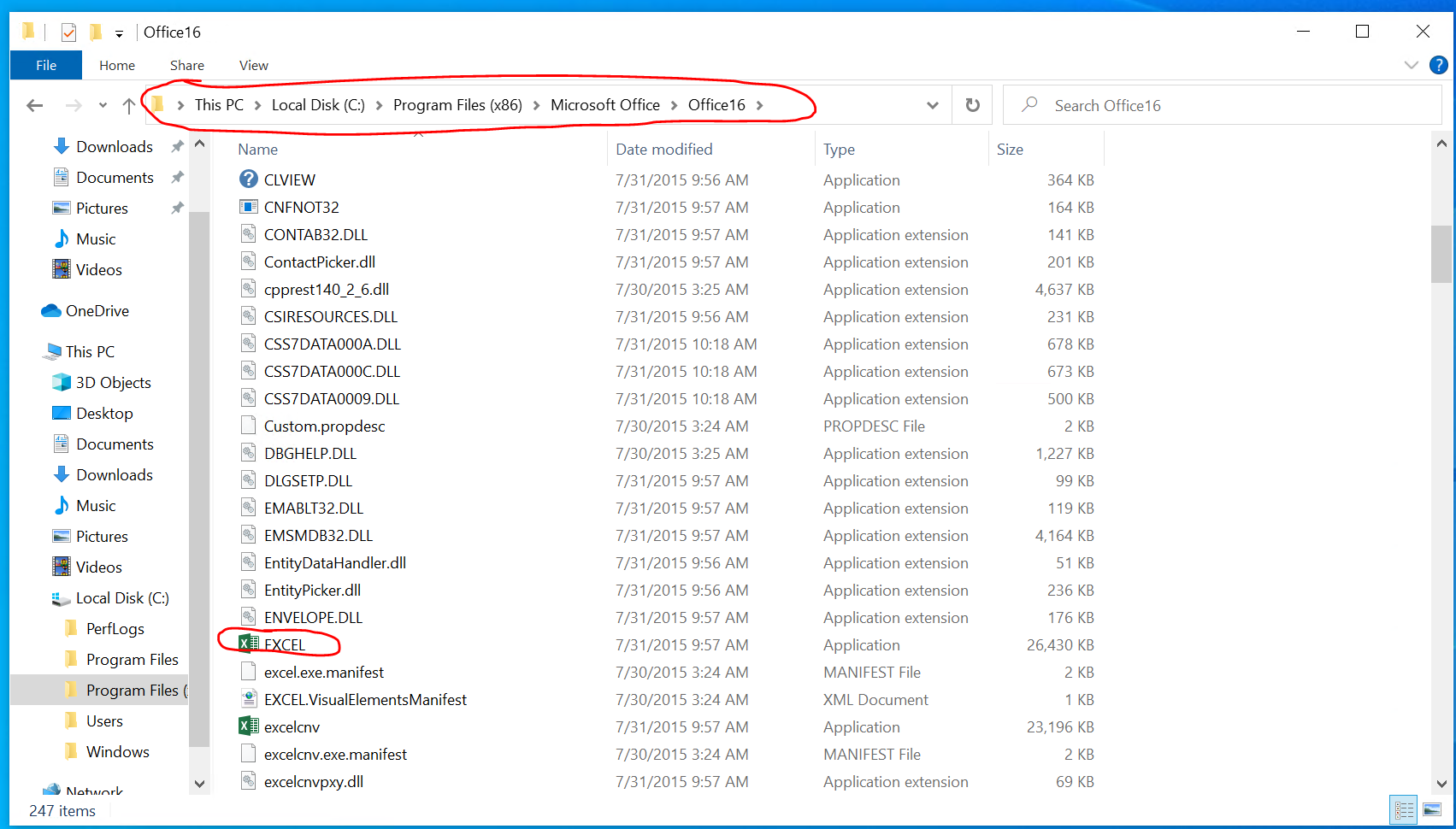This screenshot has width=1456, height=829.
Task: Expand the chevron after This PC breadcrumb
Action: pyautogui.click(x=257, y=105)
